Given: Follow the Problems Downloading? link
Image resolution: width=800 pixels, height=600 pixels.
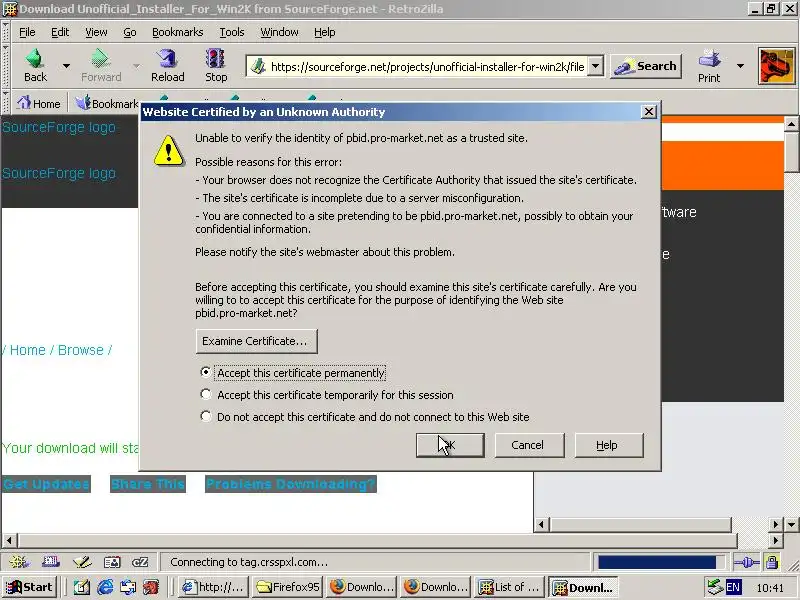Looking at the screenshot, I should (291, 484).
